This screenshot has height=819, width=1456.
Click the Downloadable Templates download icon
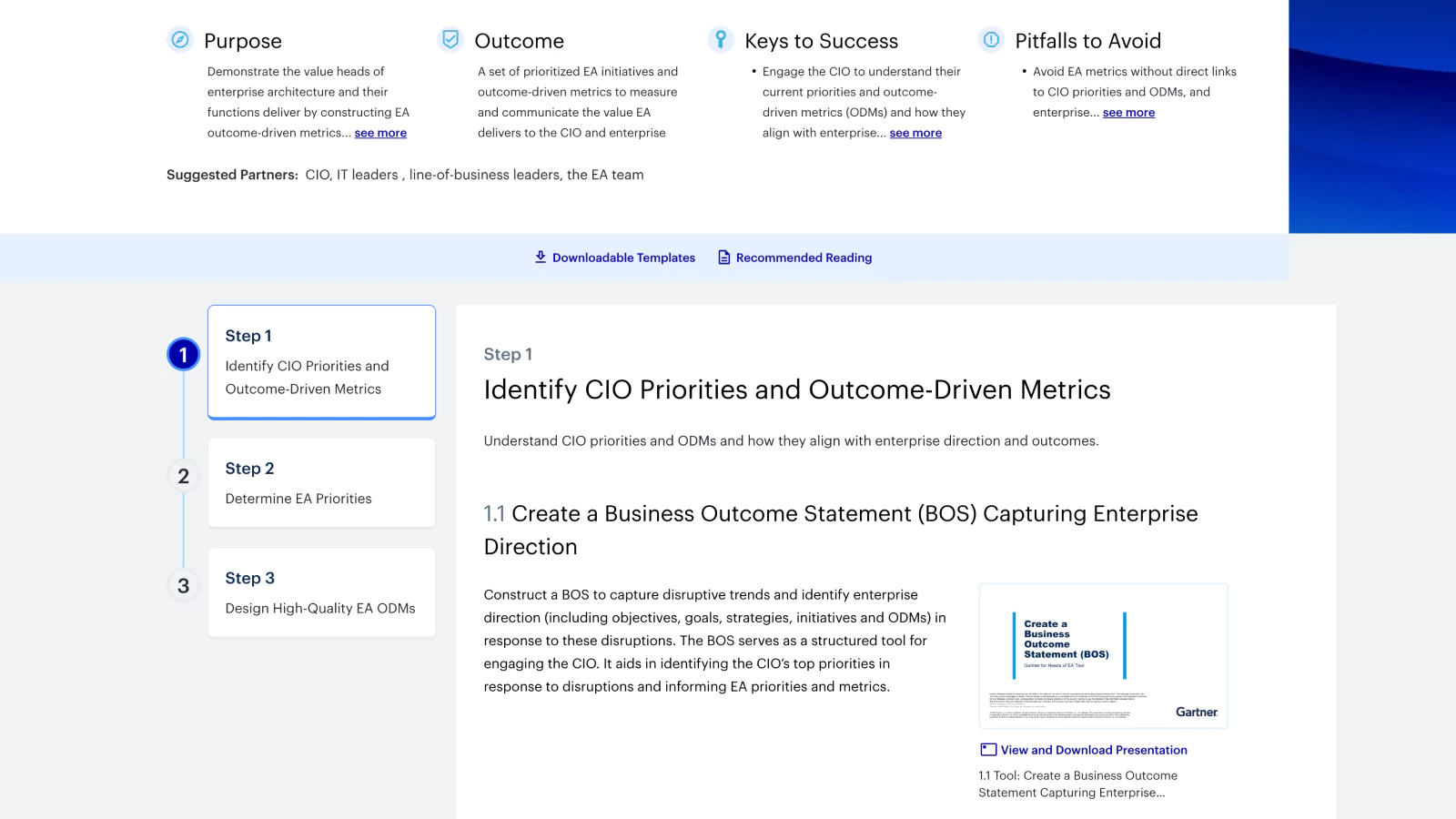pyautogui.click(x=540, y=257)
